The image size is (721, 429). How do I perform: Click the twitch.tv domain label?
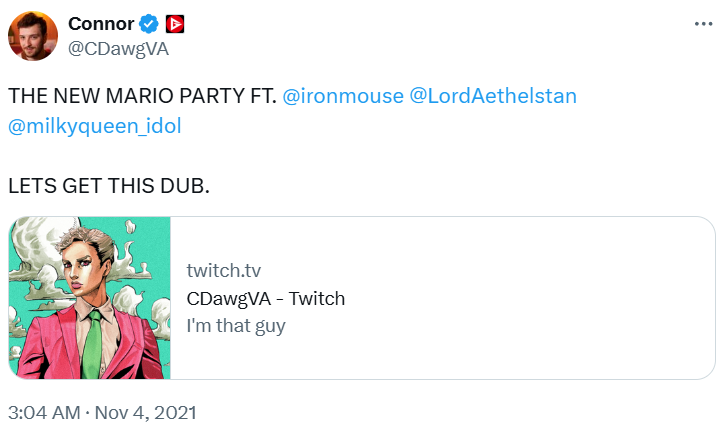(223, 270)
